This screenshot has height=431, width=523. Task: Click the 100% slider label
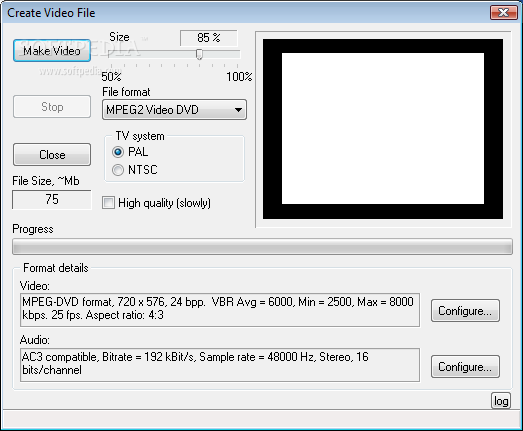(239, 77)
